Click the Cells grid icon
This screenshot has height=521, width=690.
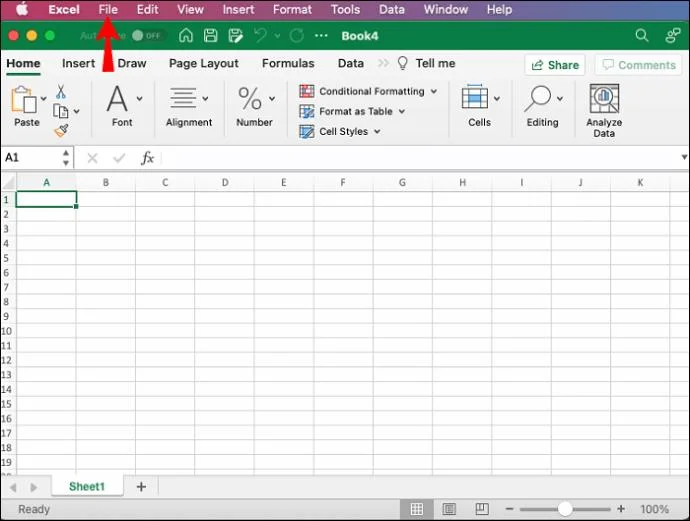474,96
